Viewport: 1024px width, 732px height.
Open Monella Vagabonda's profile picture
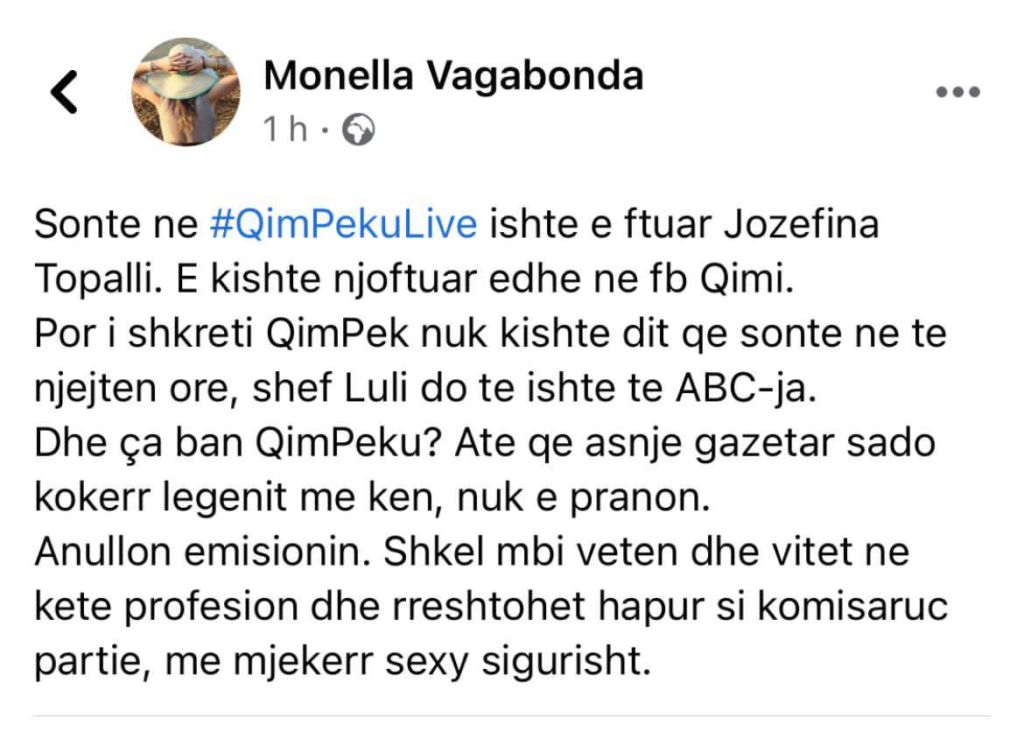[x=186, y=92]
